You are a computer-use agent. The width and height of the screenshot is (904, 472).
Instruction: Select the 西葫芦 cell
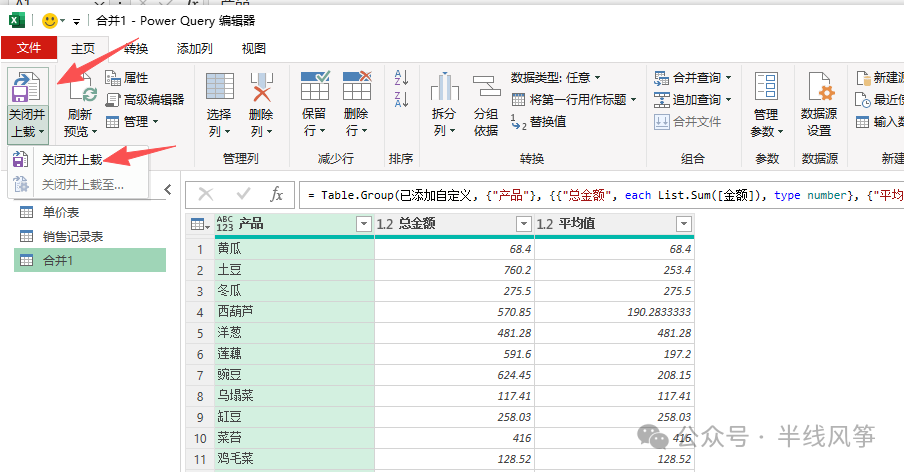click(295, 312)
